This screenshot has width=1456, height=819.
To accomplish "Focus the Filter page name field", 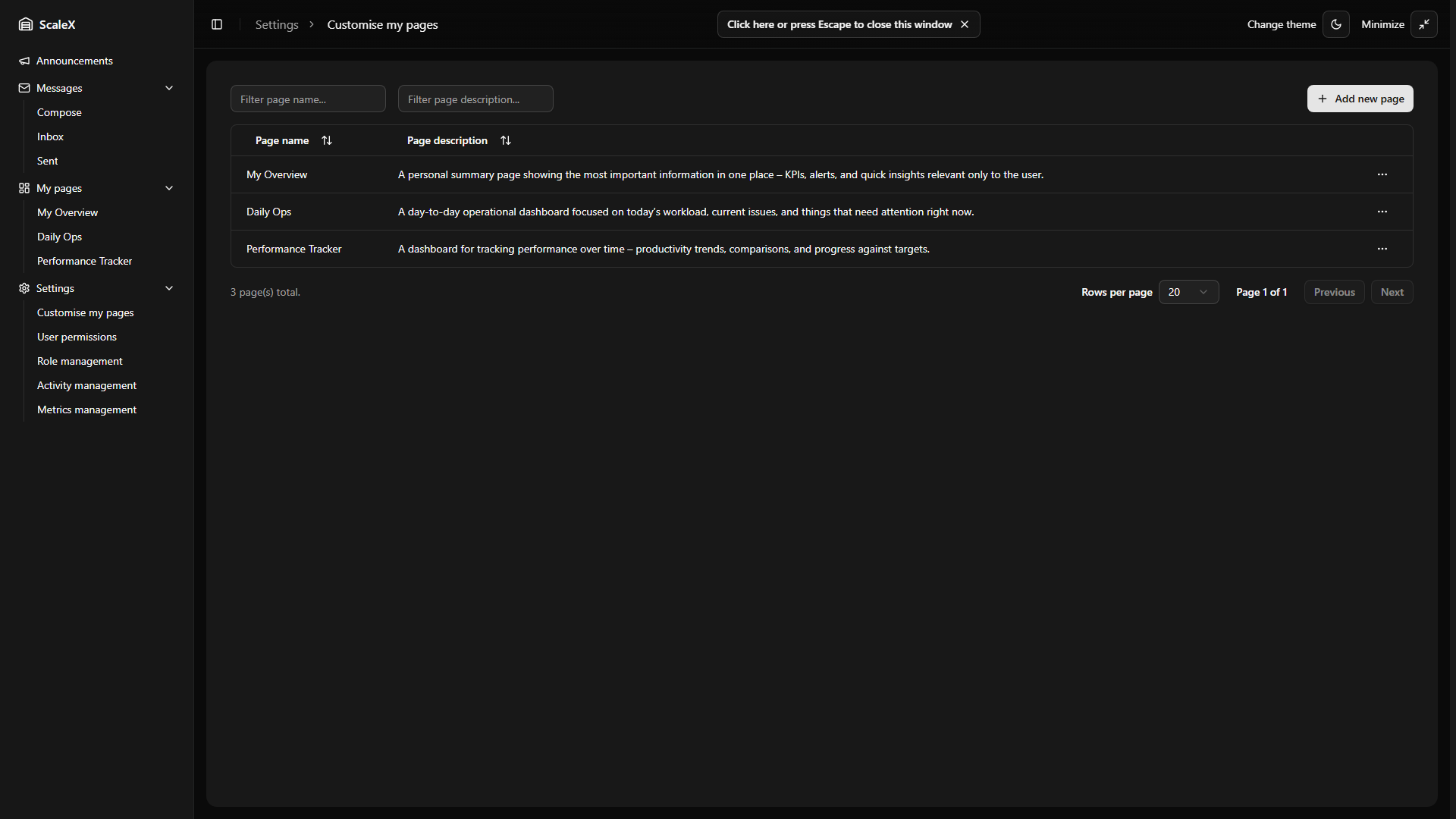I will 308,99.
